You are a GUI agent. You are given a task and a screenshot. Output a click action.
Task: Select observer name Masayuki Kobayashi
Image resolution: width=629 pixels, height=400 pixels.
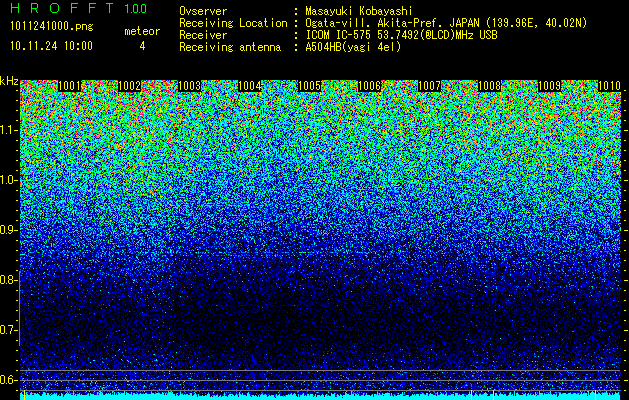click(359, 11)
